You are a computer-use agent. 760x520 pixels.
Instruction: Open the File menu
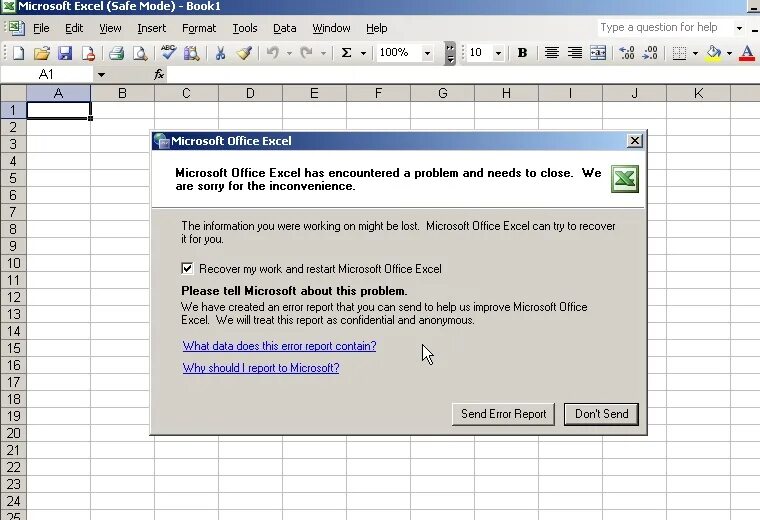click(41, 28)
